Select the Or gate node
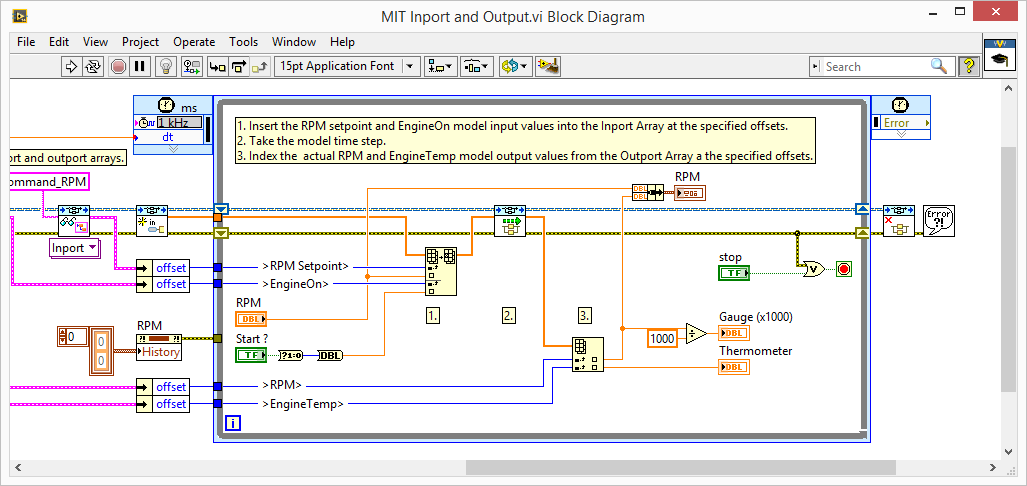This screenshot has width=1027, height=486. (815, 269)
